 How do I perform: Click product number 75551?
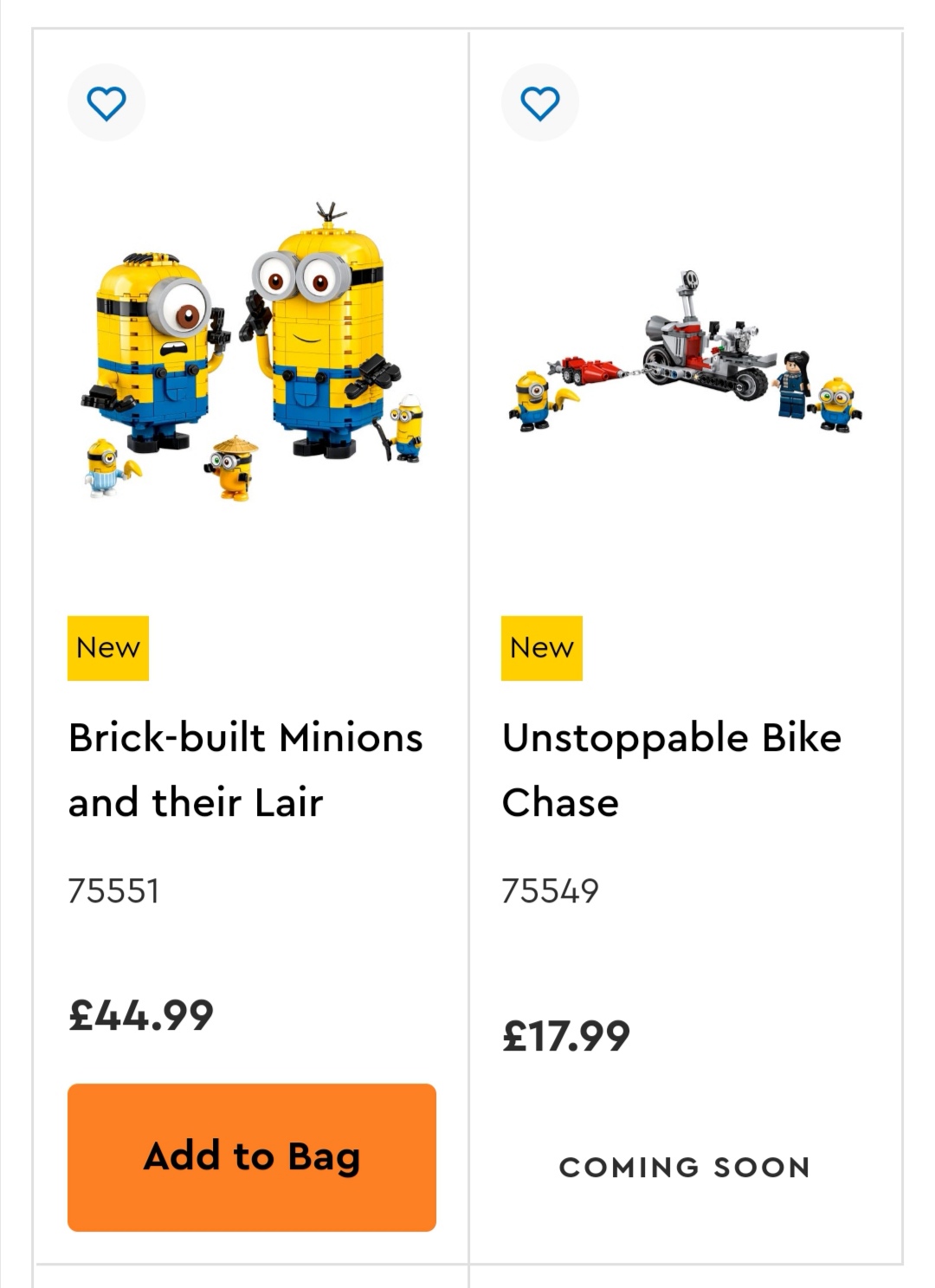click(113, 891)
